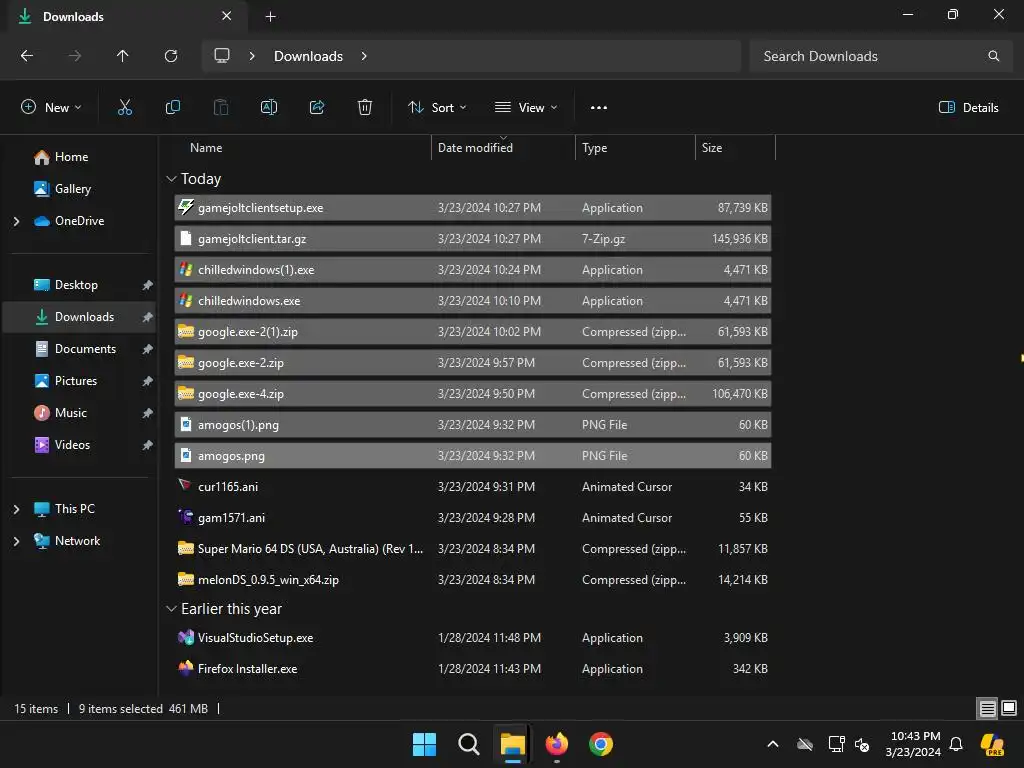Image resolution: width=1024 pixels, height=768 pixels.
Task: Open taskbar Search
Action: [x=469, y=744]
